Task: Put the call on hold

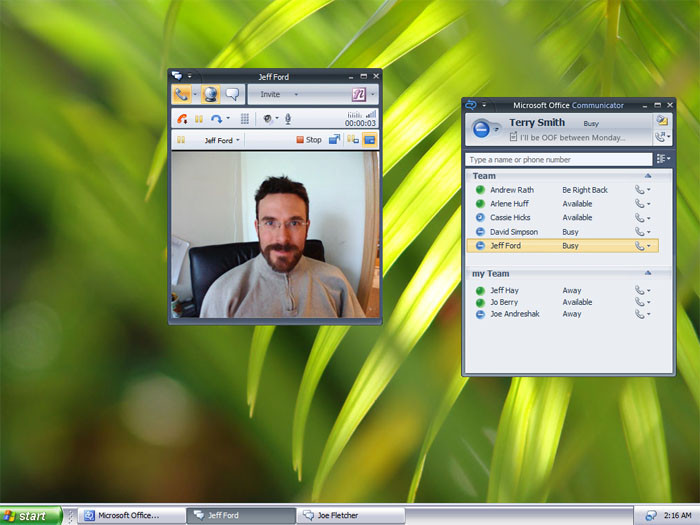Action: click(199, 119)
